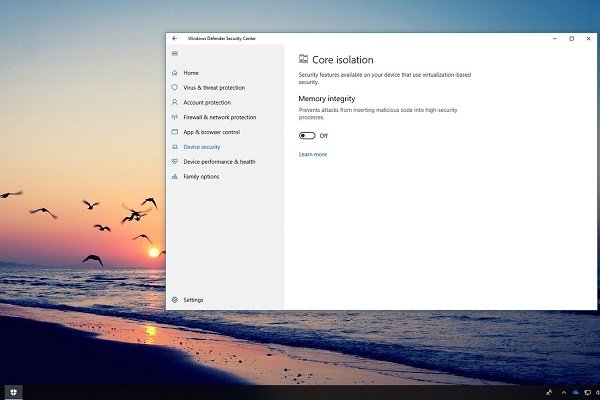Viewport: 600px width, 400px height.
Task: Click the Learn more link
Action: click(312, 154)
